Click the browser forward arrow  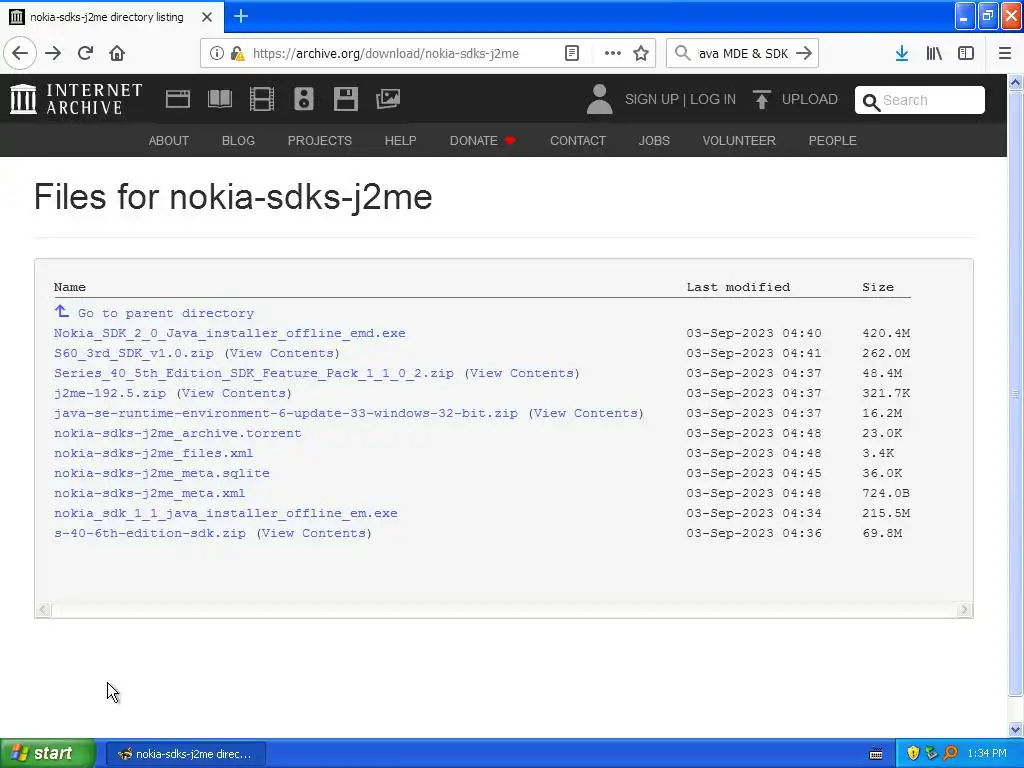(x=53, y=54)
